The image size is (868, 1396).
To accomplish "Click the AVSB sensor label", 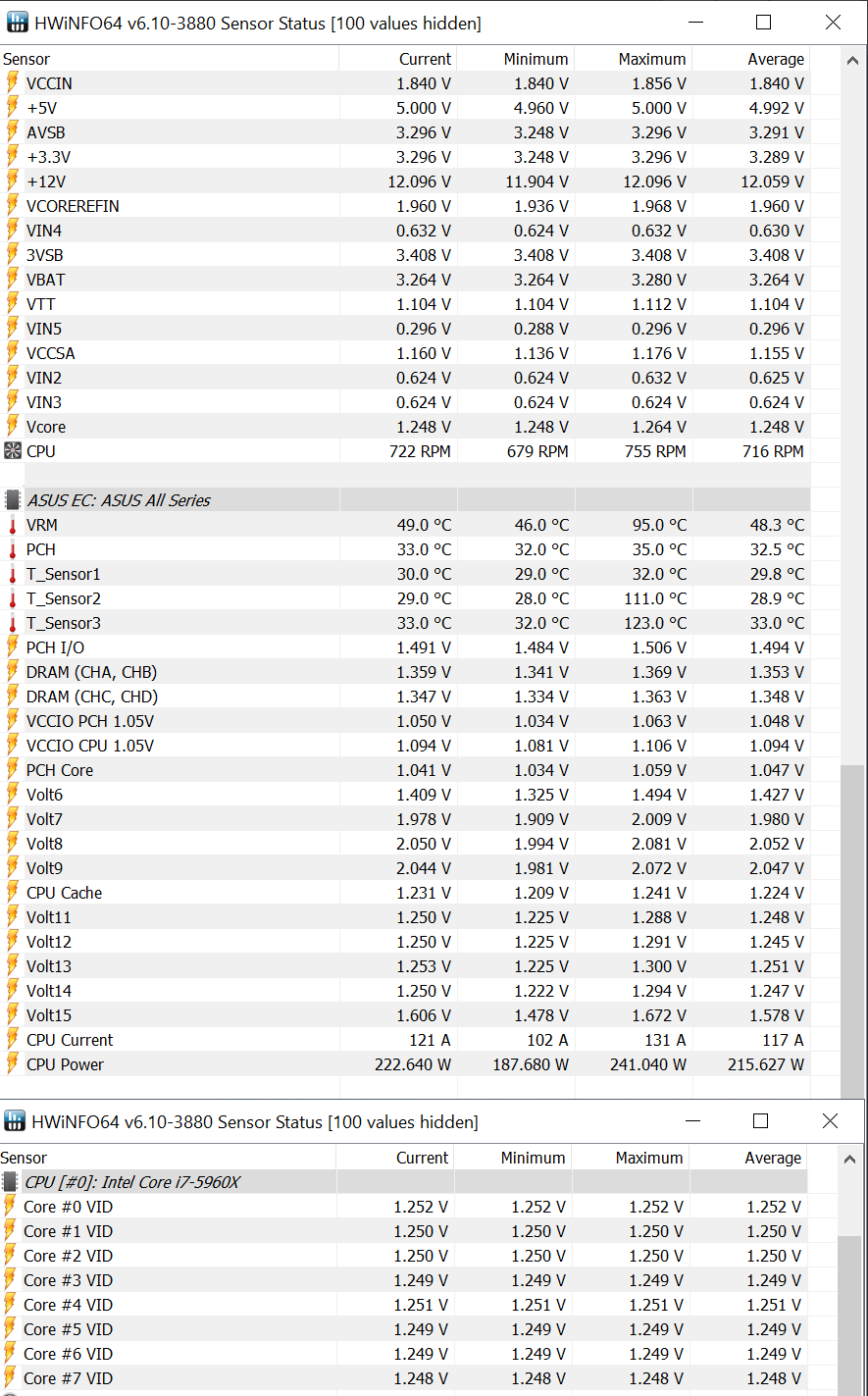I will pos(46,132).
